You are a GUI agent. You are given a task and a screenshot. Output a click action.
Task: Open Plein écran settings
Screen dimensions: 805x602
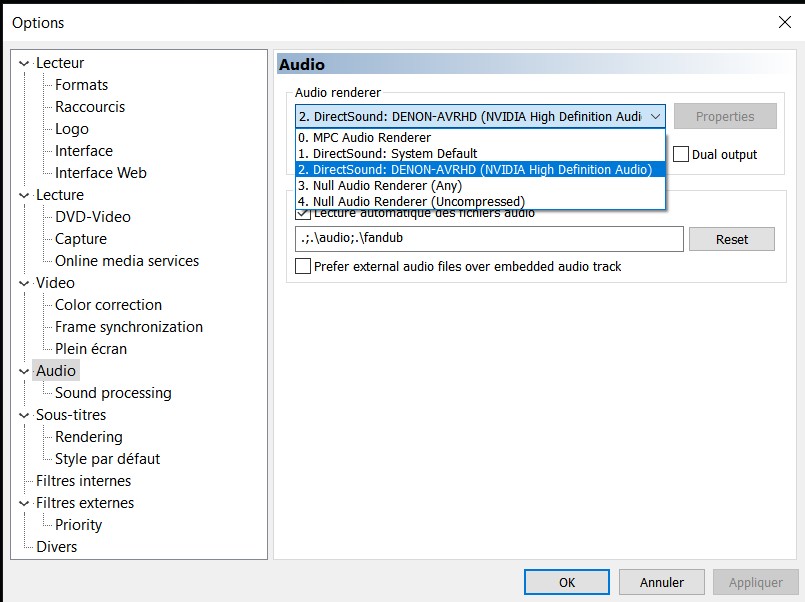point(91,349)
